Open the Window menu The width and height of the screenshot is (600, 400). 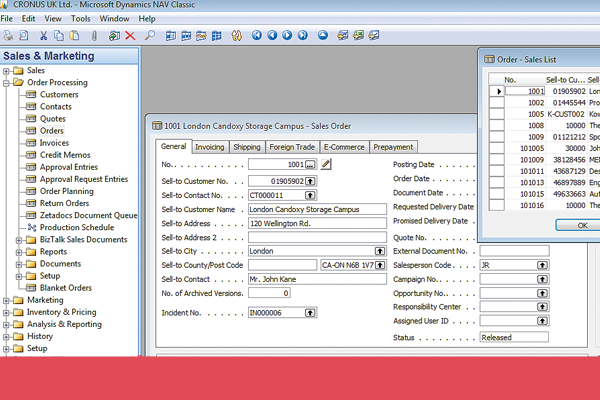click(114, 18)
